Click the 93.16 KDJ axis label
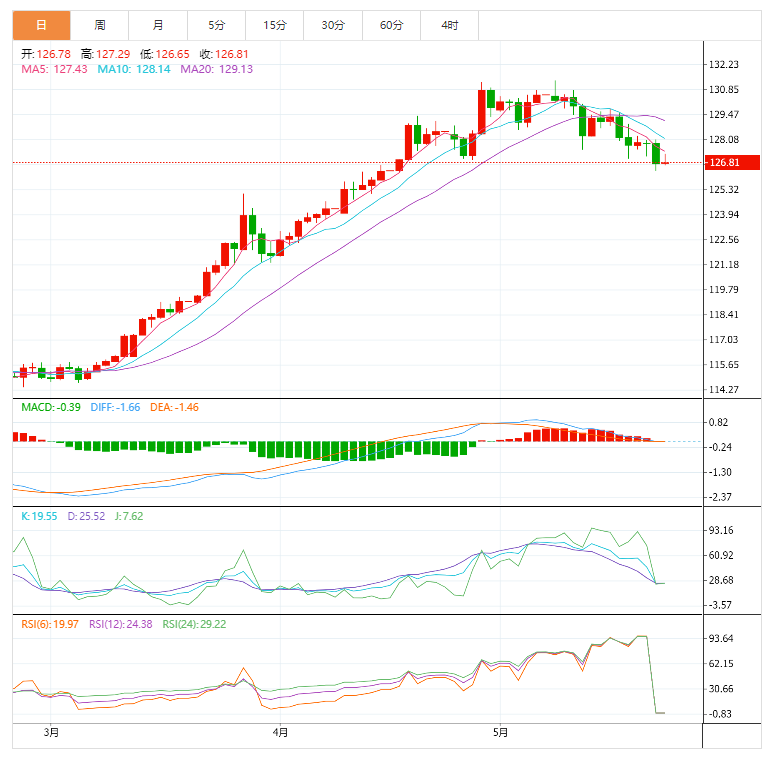Screen dimensions: 772x759 (721, 531)
